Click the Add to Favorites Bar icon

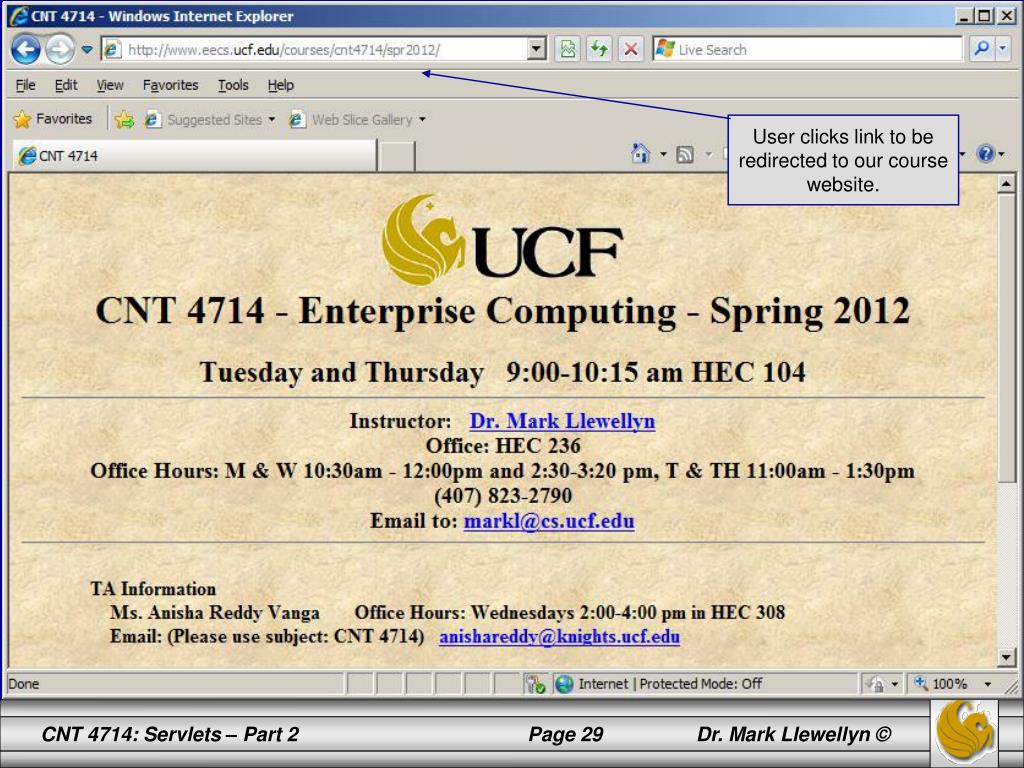click(124, 120)
